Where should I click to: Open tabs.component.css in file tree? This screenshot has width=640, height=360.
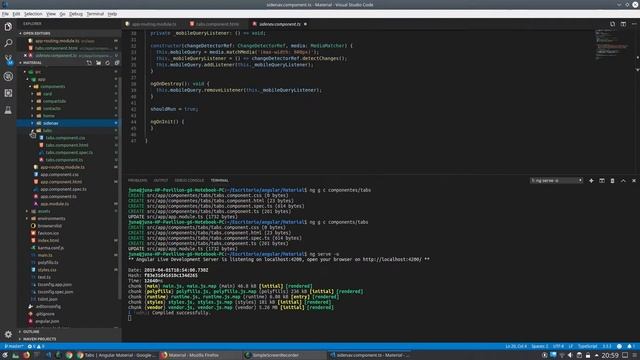pyautogui.click(x=65, y=138)
